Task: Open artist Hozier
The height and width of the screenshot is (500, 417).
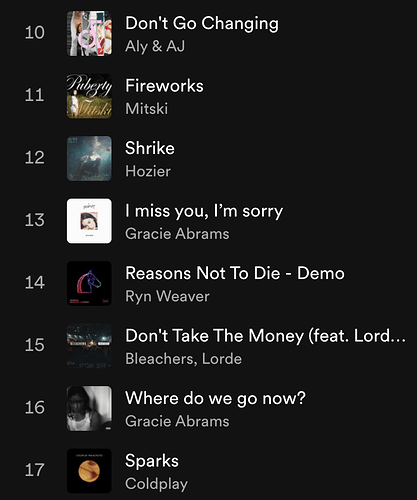Action: pyautogui.click(x=148, y=171)
